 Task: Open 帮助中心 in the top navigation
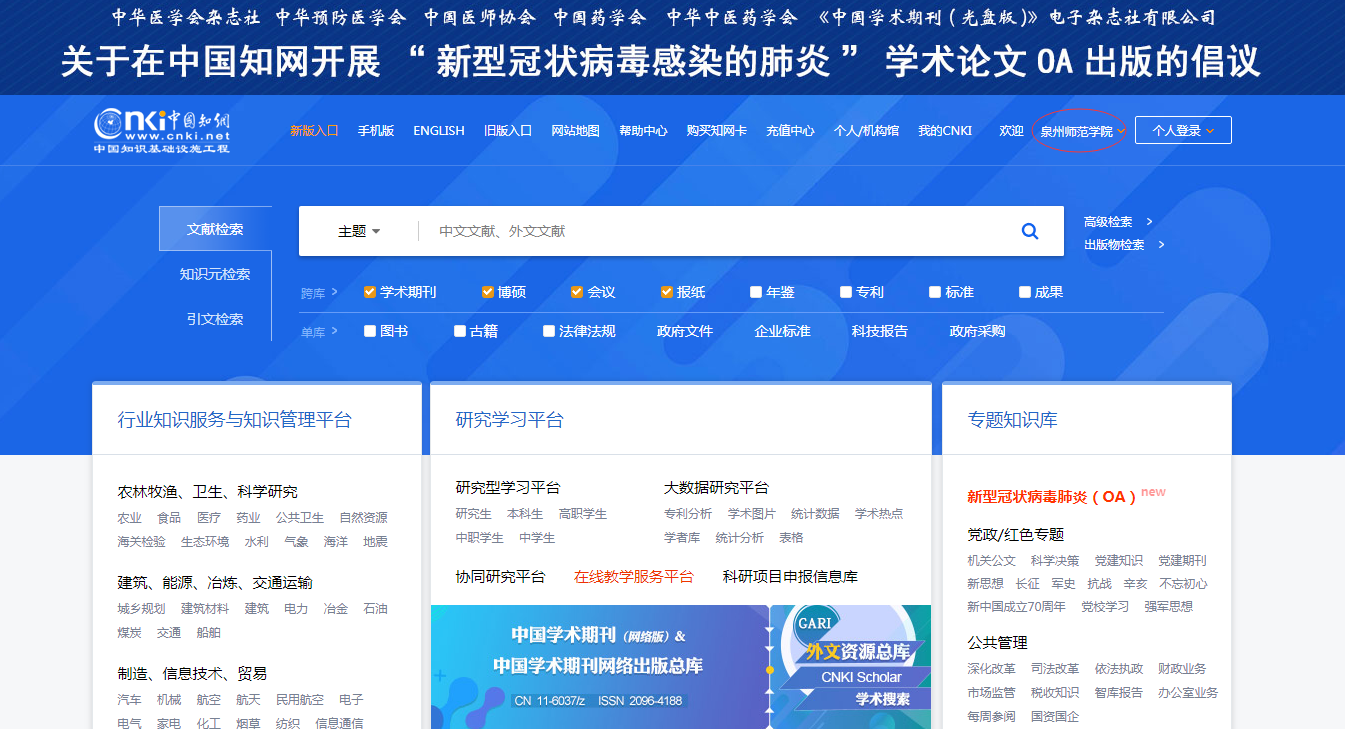[643, 130]
